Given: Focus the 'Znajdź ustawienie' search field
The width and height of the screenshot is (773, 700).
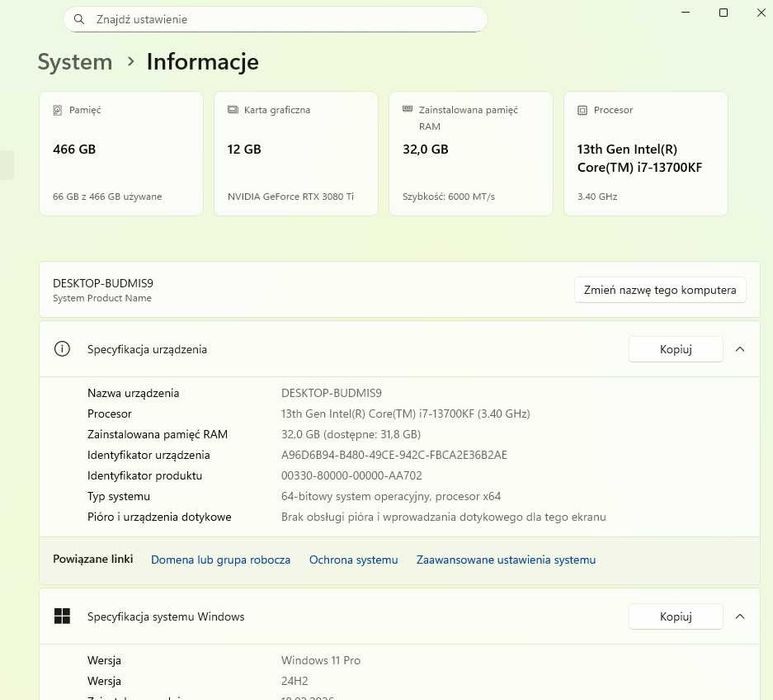Looking at the screenshot, I should point(275,19).
